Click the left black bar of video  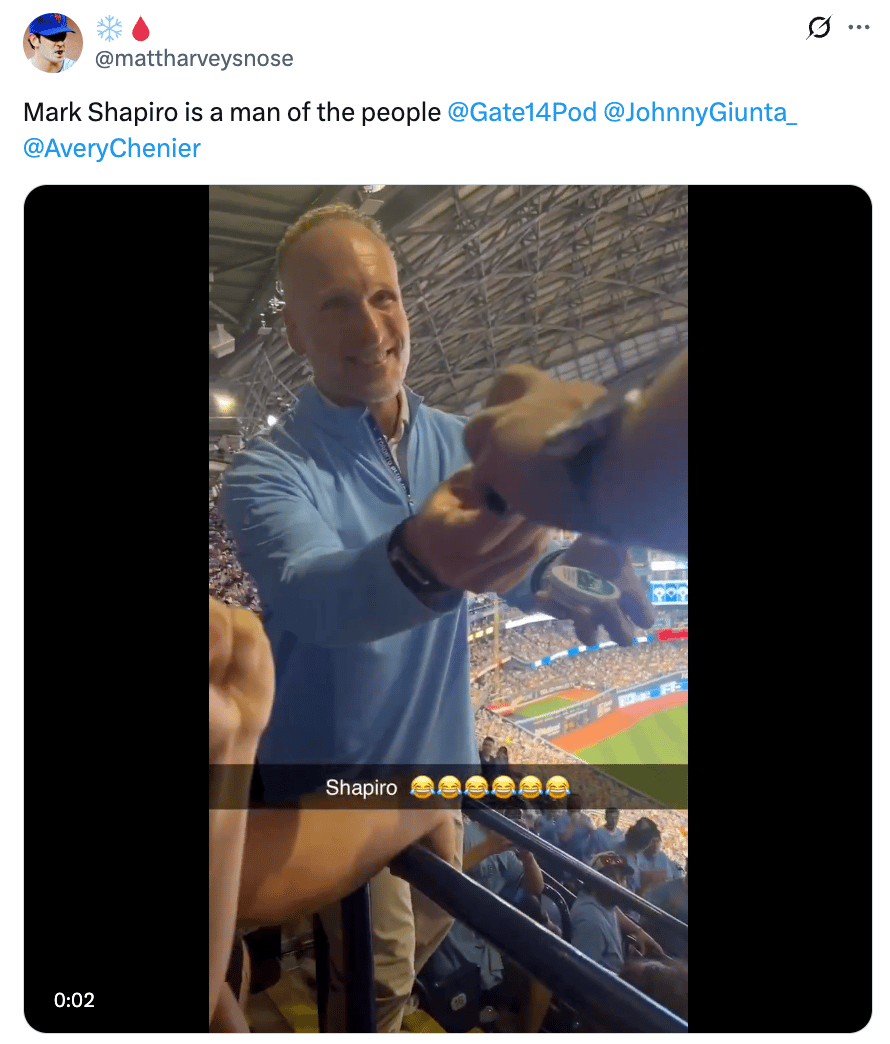pos(116,609)
